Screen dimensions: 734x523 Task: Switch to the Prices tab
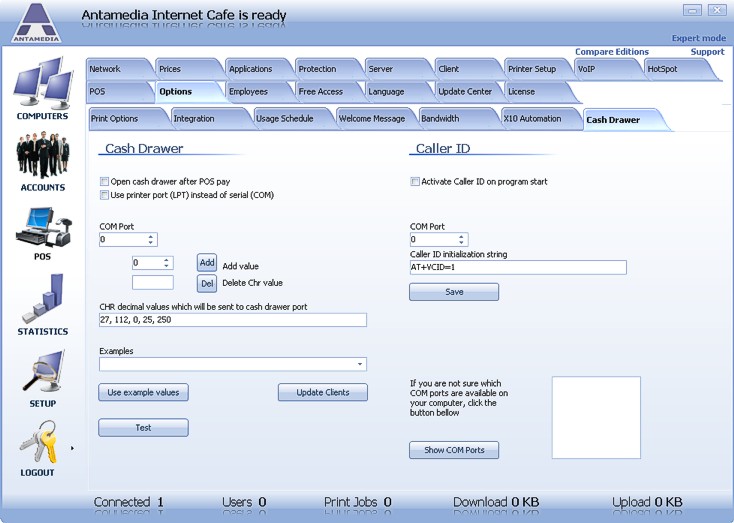188,69
